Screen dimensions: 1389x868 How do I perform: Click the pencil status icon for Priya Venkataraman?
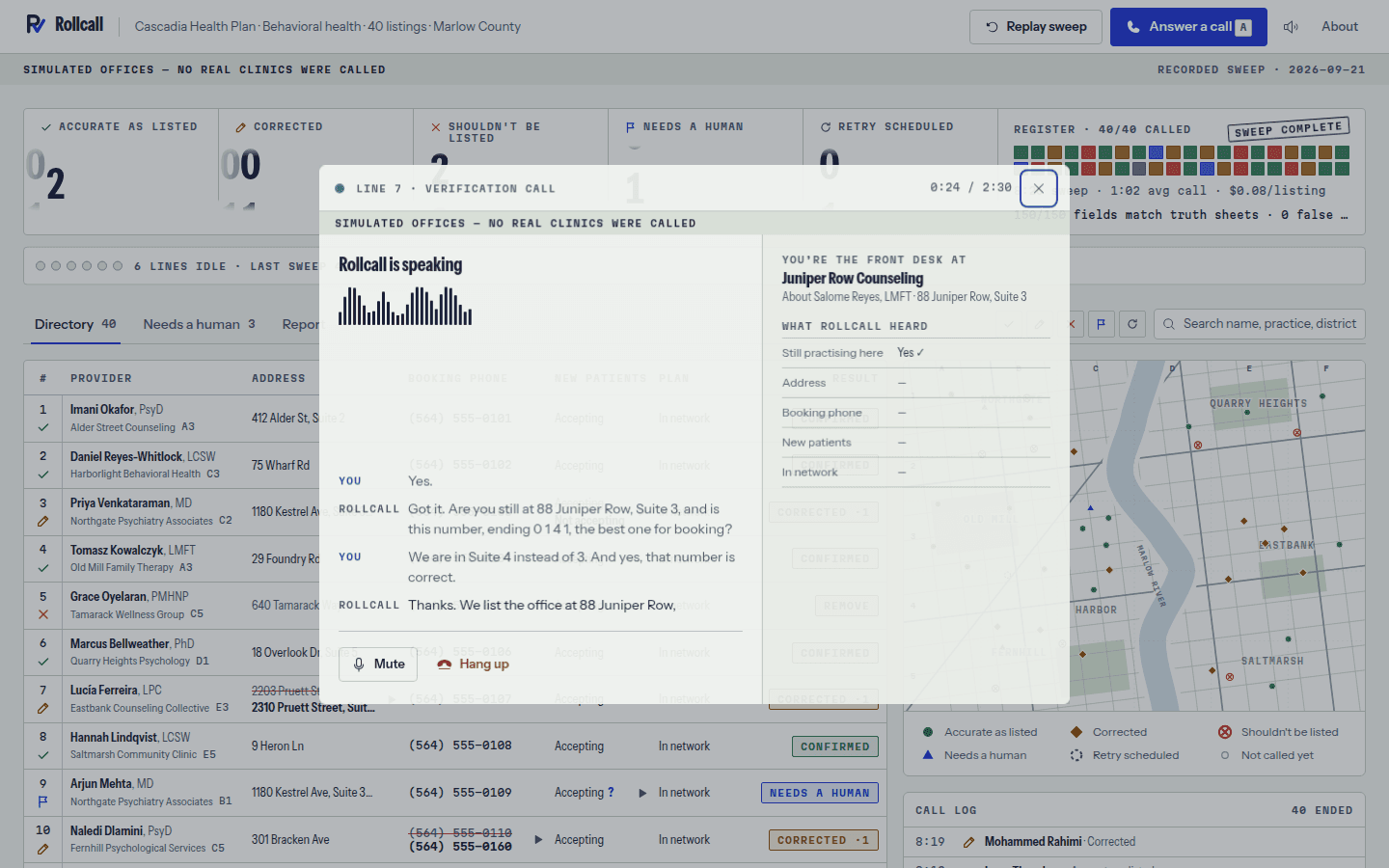click(43, 521)
